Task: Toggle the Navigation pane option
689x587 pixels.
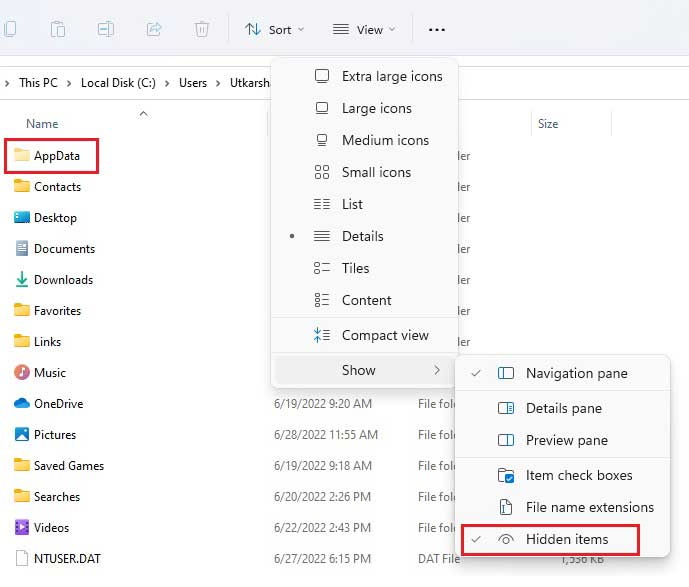Action: 562,373
